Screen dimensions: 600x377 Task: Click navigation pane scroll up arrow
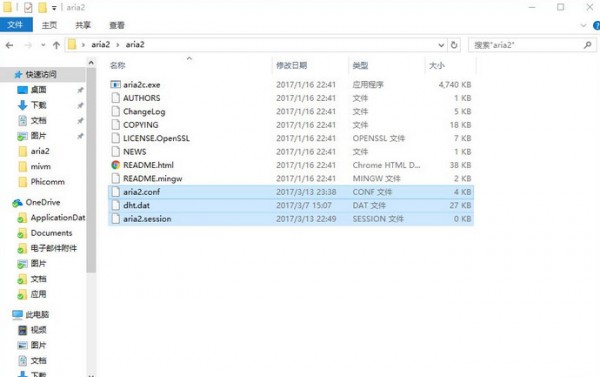(x=91, y=62)
